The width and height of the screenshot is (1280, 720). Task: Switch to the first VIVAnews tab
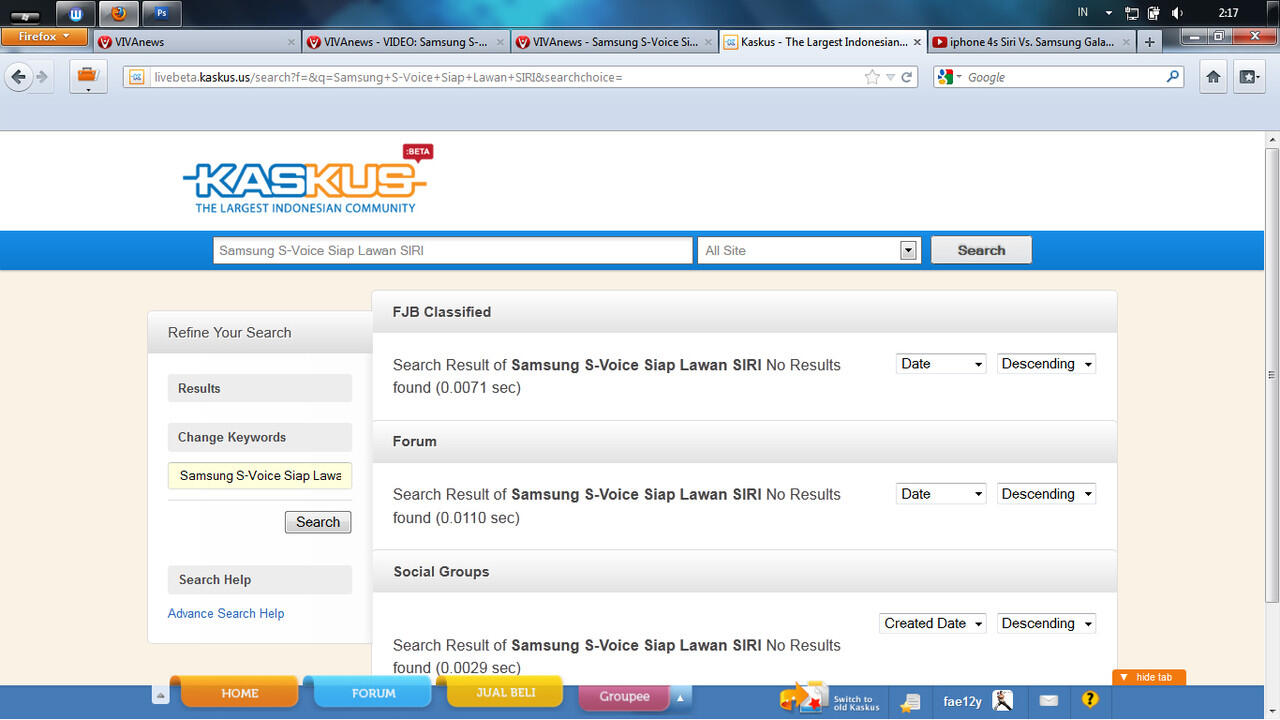(197, 42)
